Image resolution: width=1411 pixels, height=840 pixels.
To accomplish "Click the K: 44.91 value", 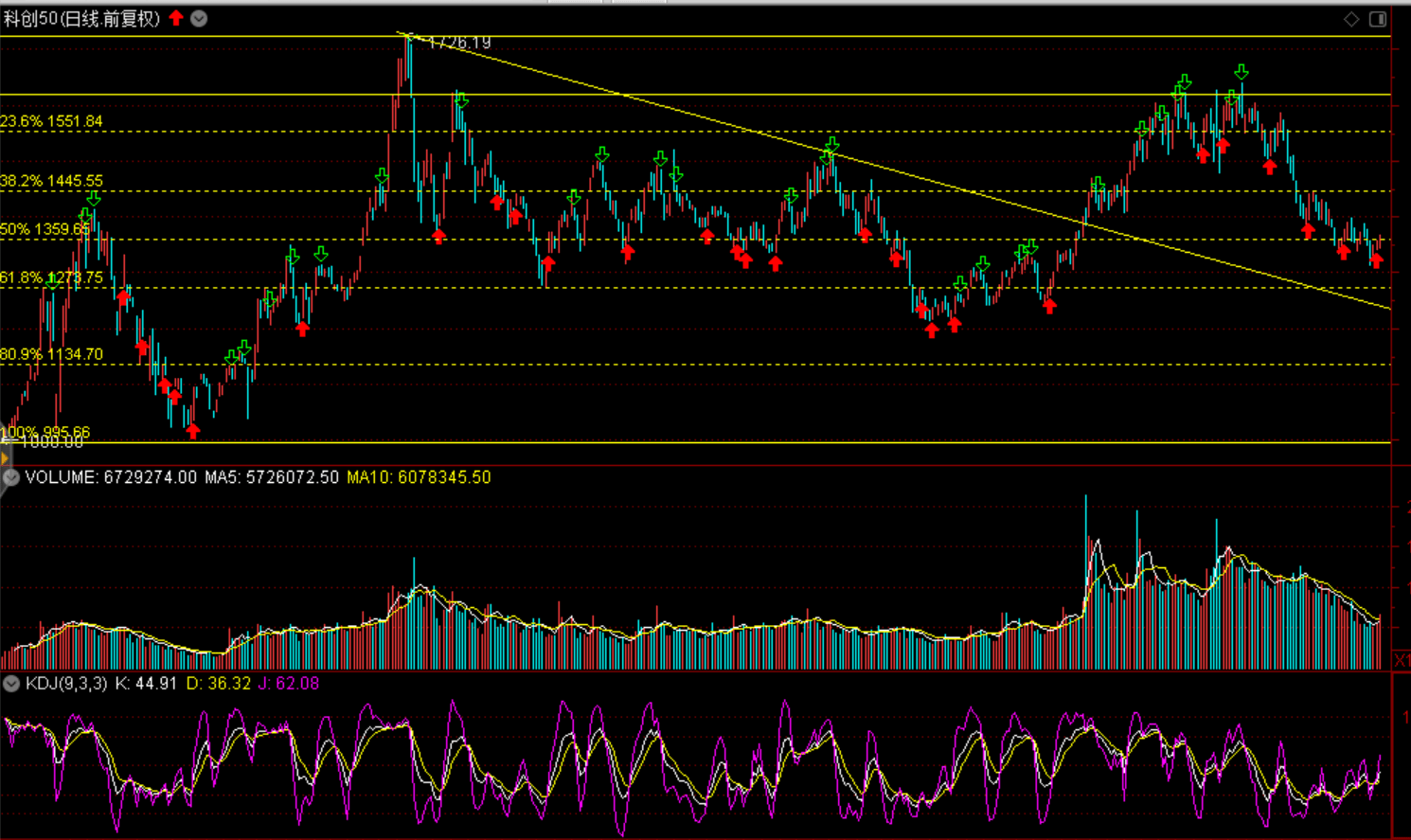I will click(x=146, y=684).
